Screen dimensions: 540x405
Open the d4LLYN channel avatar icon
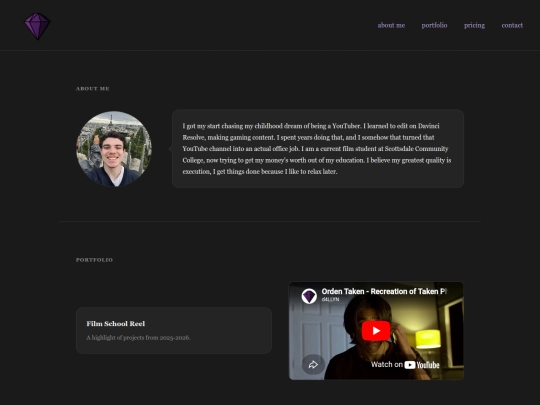pos(309,296)
